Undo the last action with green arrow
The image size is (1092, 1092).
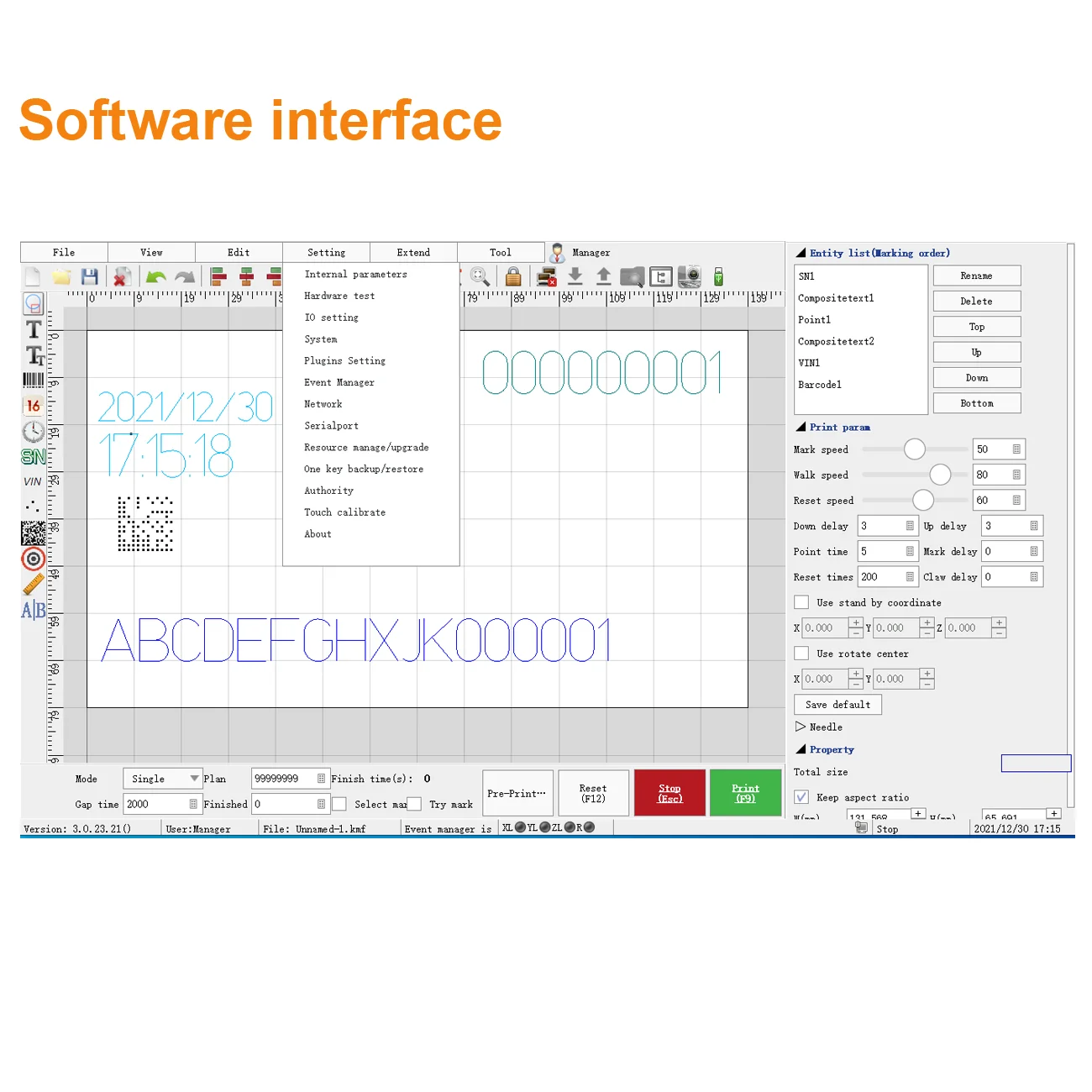(155, 276)
